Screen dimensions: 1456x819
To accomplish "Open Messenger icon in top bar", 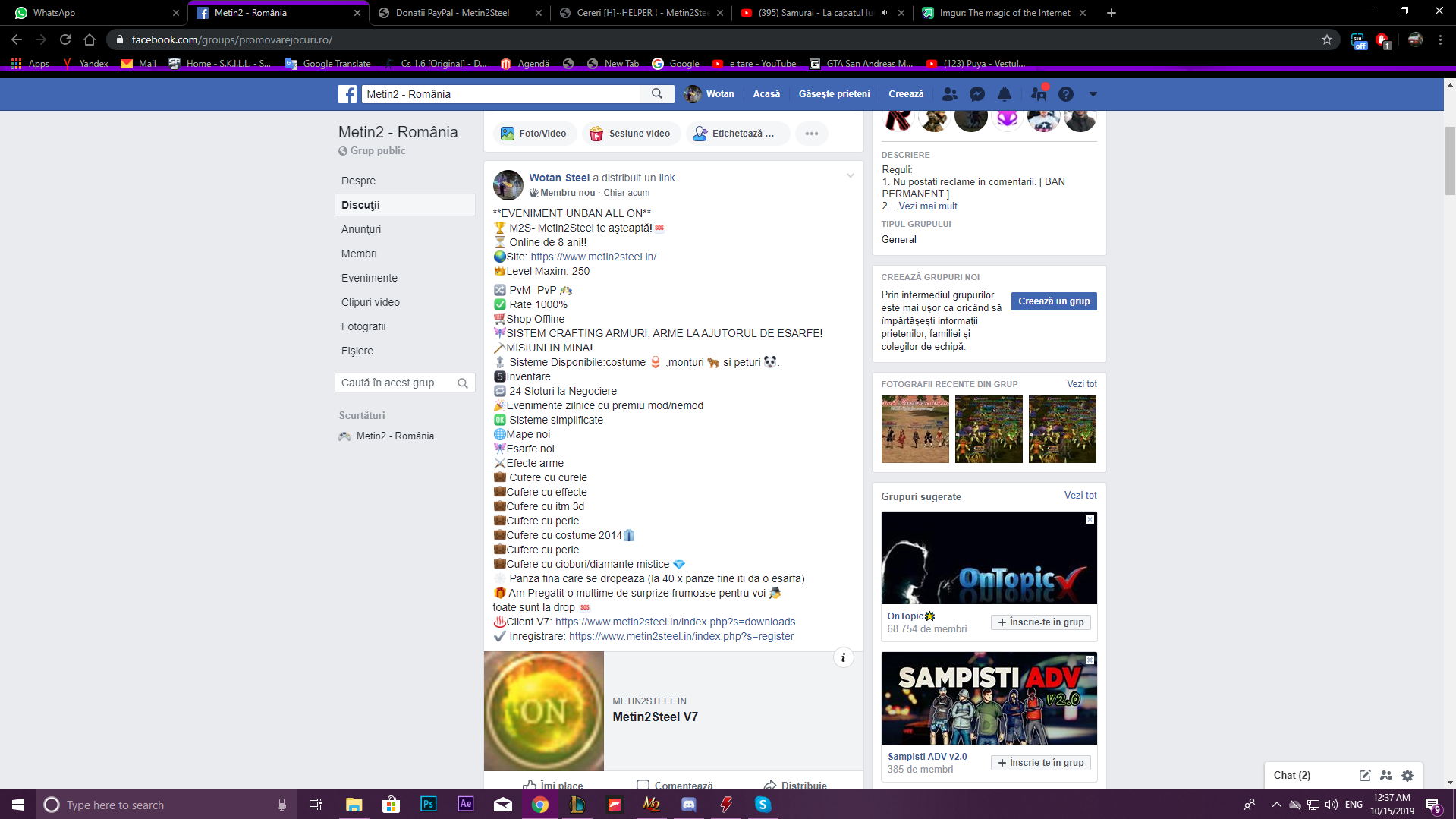I will (977, 94).
